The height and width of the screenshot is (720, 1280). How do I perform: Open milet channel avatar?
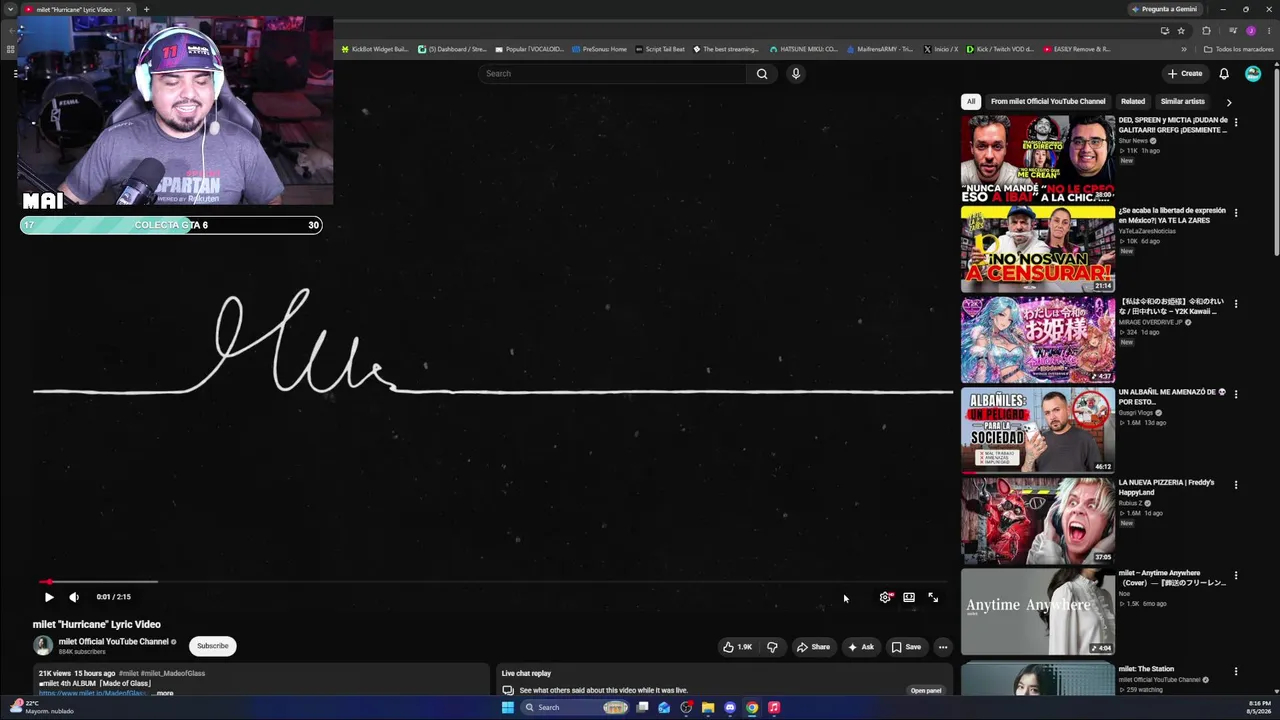pyautogui.click(x=43, y=646)
